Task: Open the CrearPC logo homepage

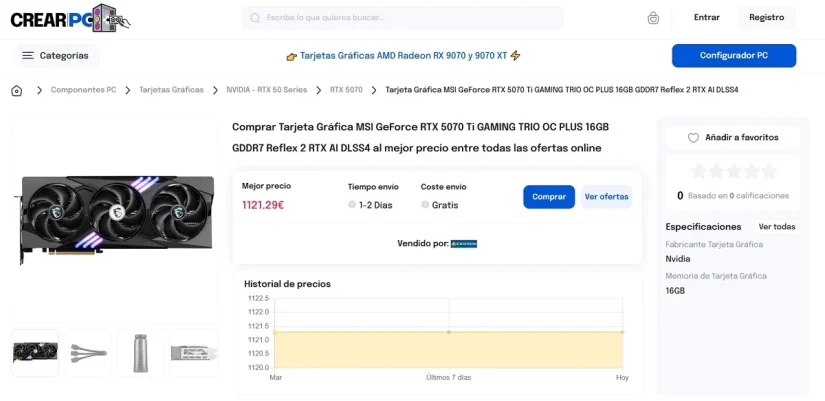Action: pos(71,19)
